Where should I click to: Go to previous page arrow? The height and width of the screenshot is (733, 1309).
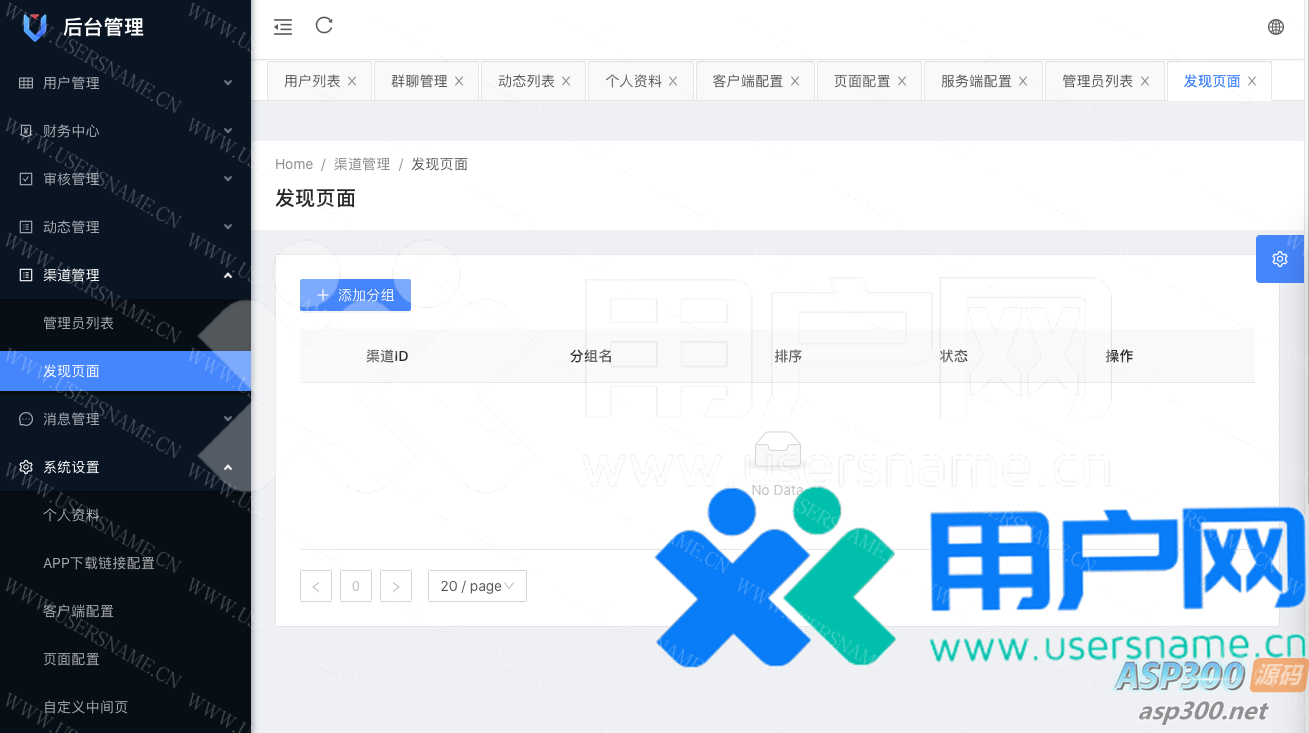(x=316, y=586)
